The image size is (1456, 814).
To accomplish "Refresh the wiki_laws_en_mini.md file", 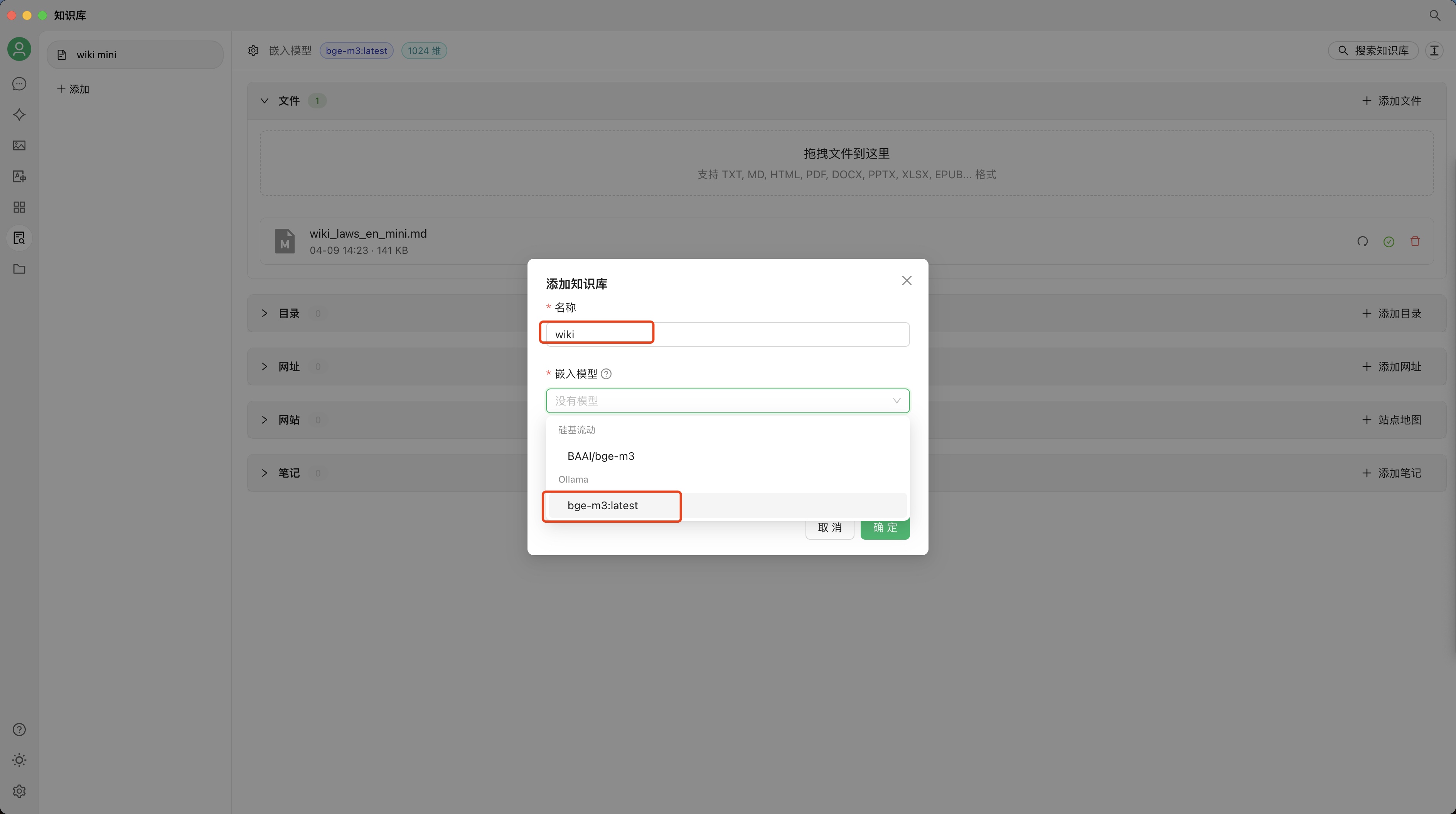I will pyautogui.click(x=1362, y=241).
